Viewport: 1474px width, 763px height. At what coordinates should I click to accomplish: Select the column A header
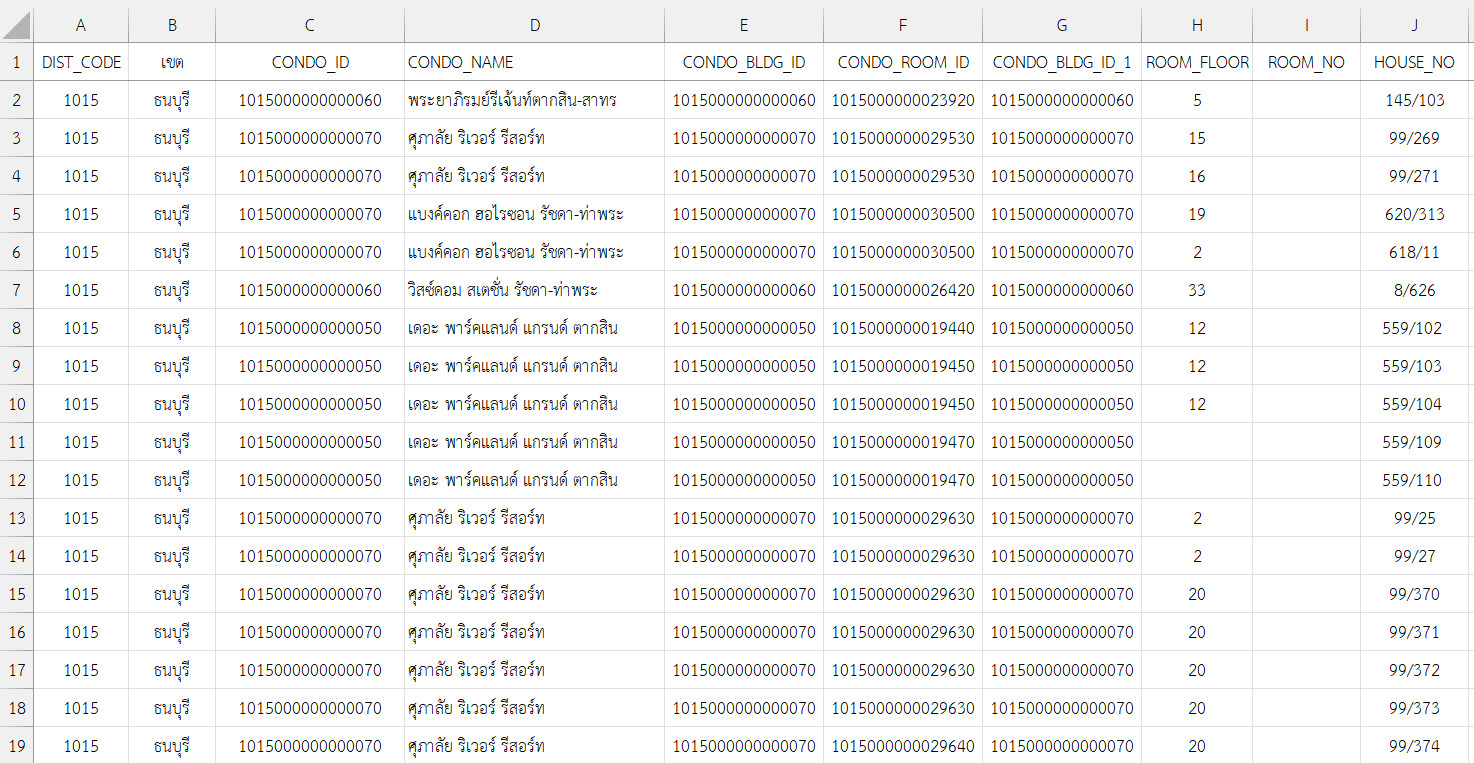pos(81,24)
